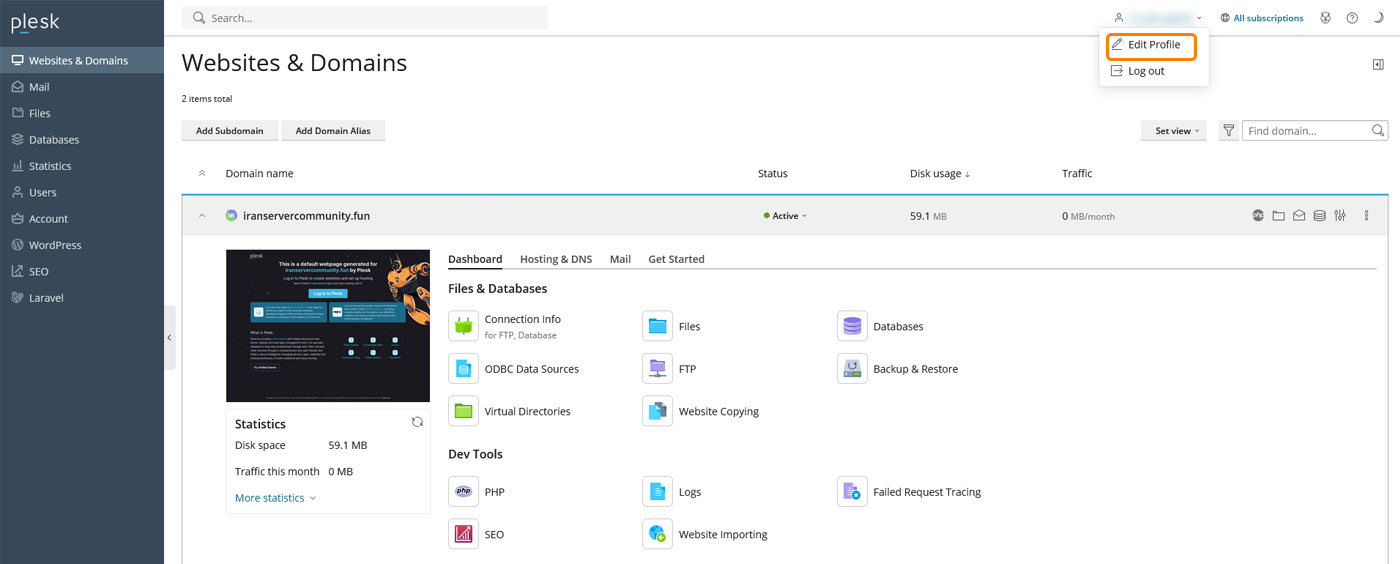Image resolution: width=1400 pixels, height=564 pixels.
Task: Open the Website Importing tool
Action: coord(657,534)
